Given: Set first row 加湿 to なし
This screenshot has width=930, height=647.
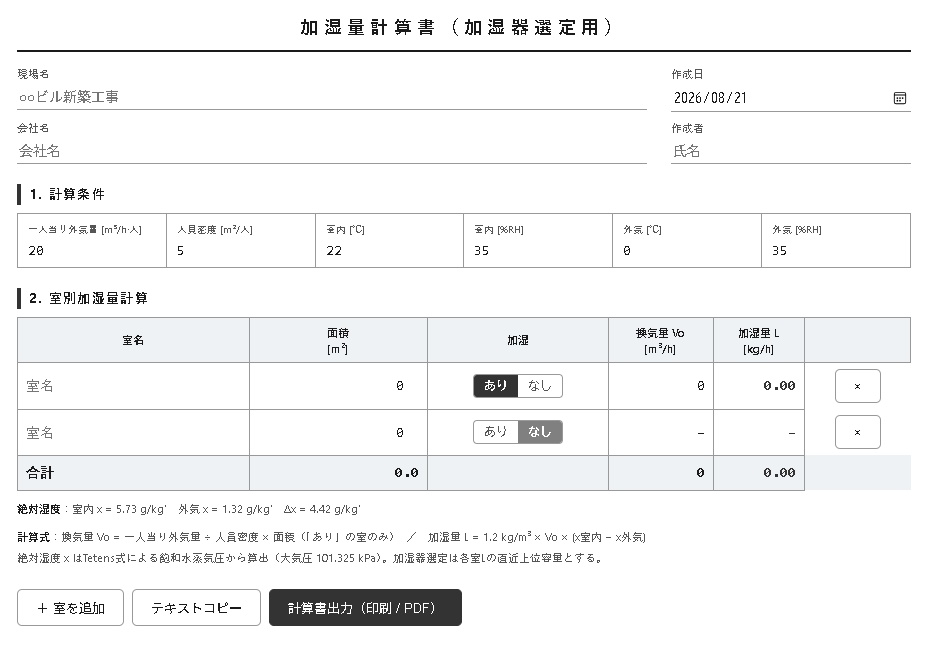Looking at the screenshot, I should (540, 385).
